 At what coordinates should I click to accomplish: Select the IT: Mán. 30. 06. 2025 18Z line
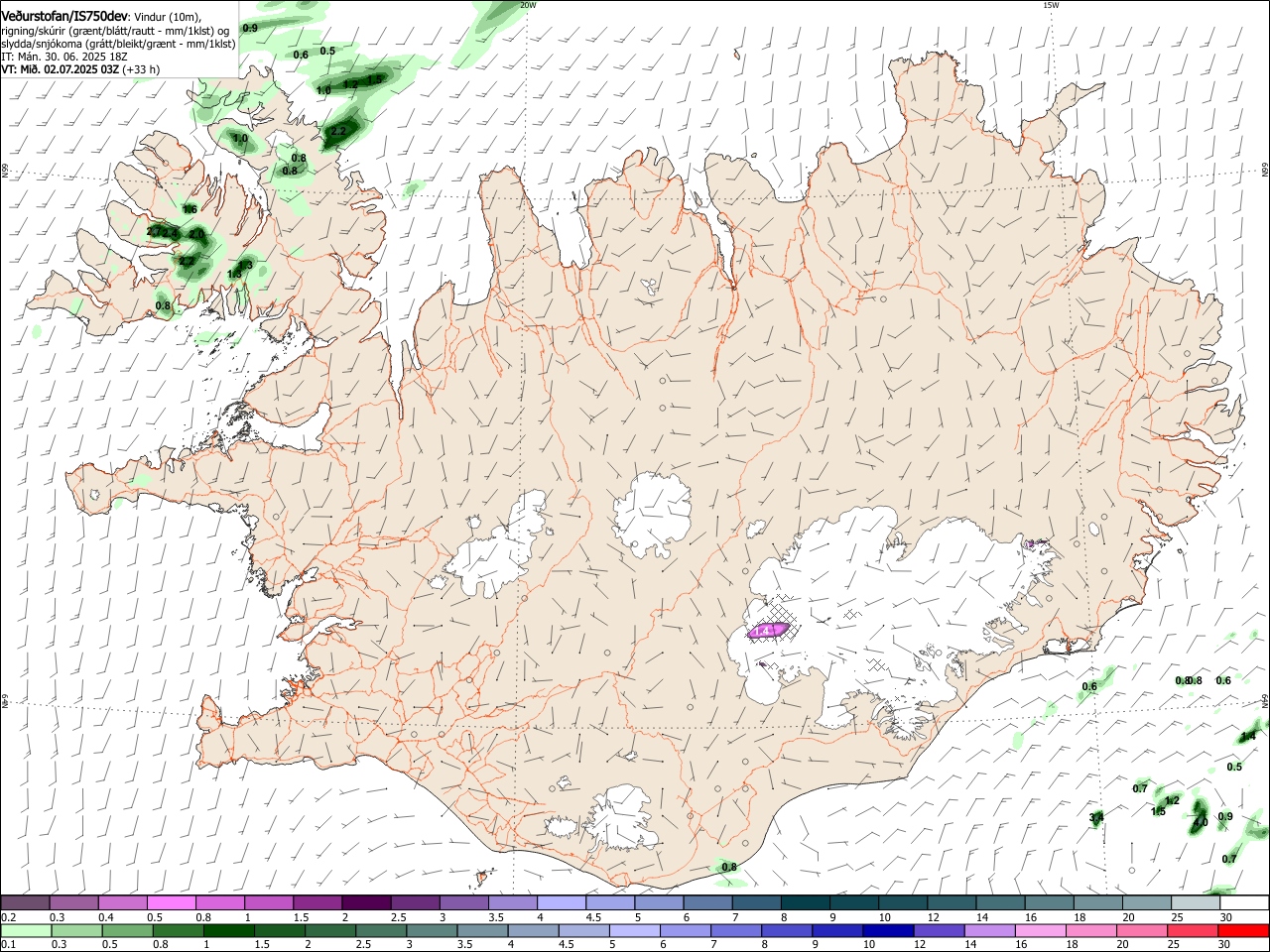(x=64, y=57)
